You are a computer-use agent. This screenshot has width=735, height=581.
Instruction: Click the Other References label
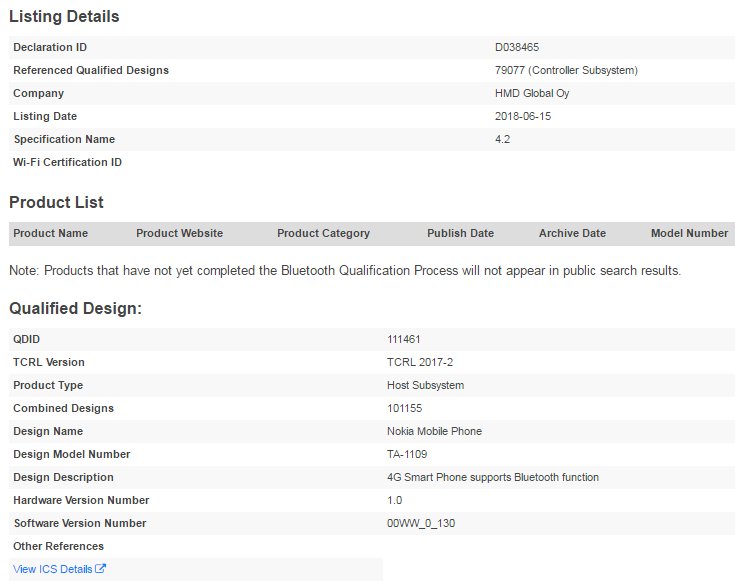pyautogui.click(x=59, y=546)
